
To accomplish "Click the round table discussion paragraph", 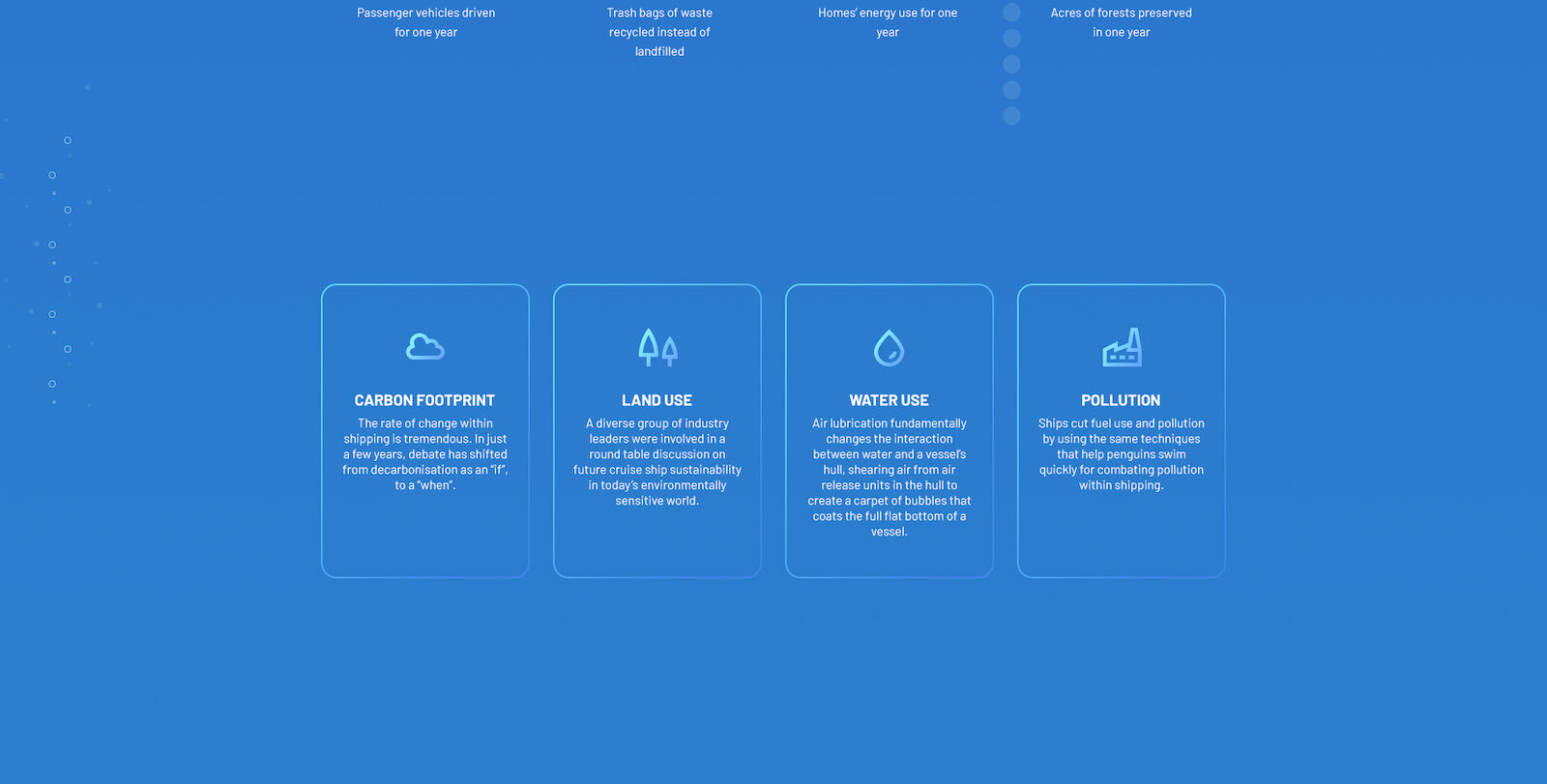I will (657, 462).
